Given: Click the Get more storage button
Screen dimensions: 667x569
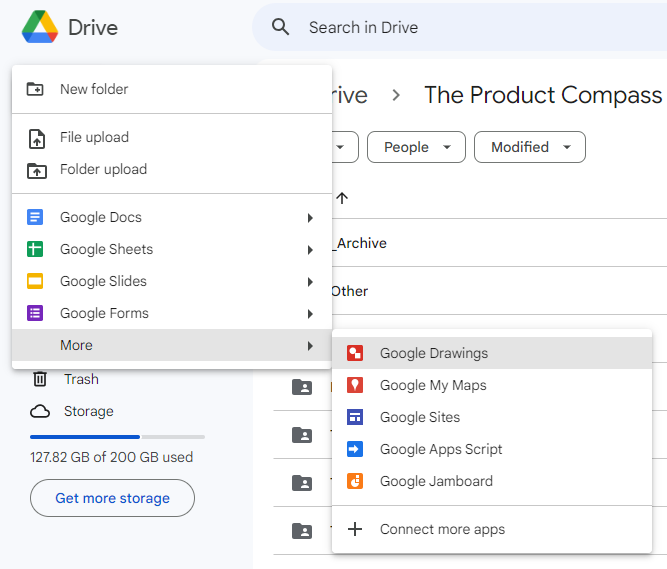Looking at the screenshot, I should click(112, 498).
